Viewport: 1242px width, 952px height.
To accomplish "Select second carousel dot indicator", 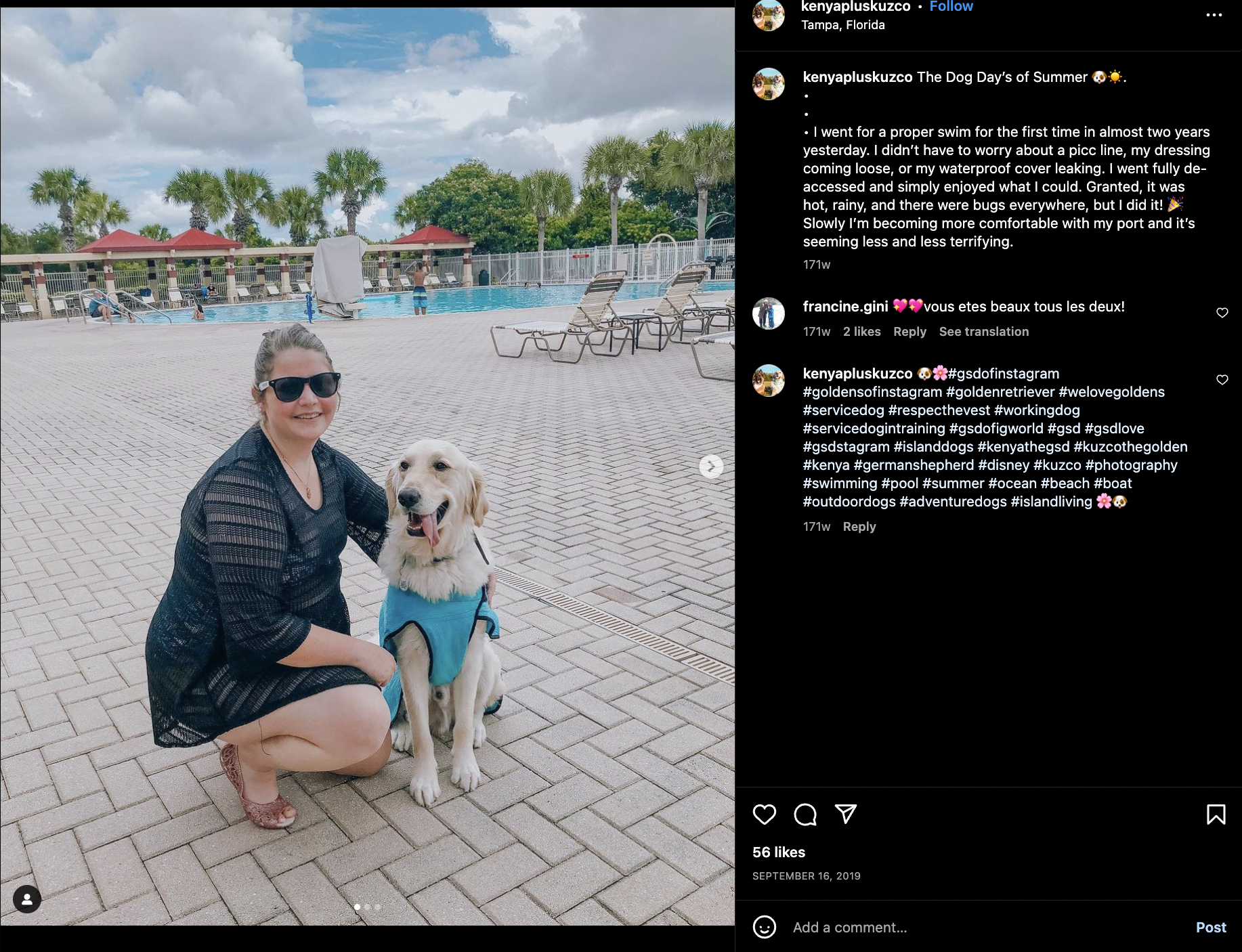I will [368, 907].
